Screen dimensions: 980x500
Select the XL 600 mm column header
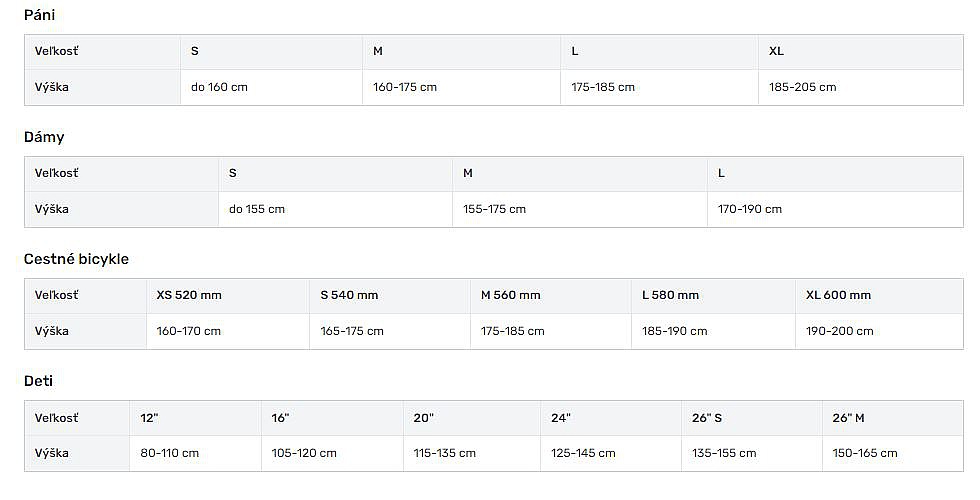point(879,296)
